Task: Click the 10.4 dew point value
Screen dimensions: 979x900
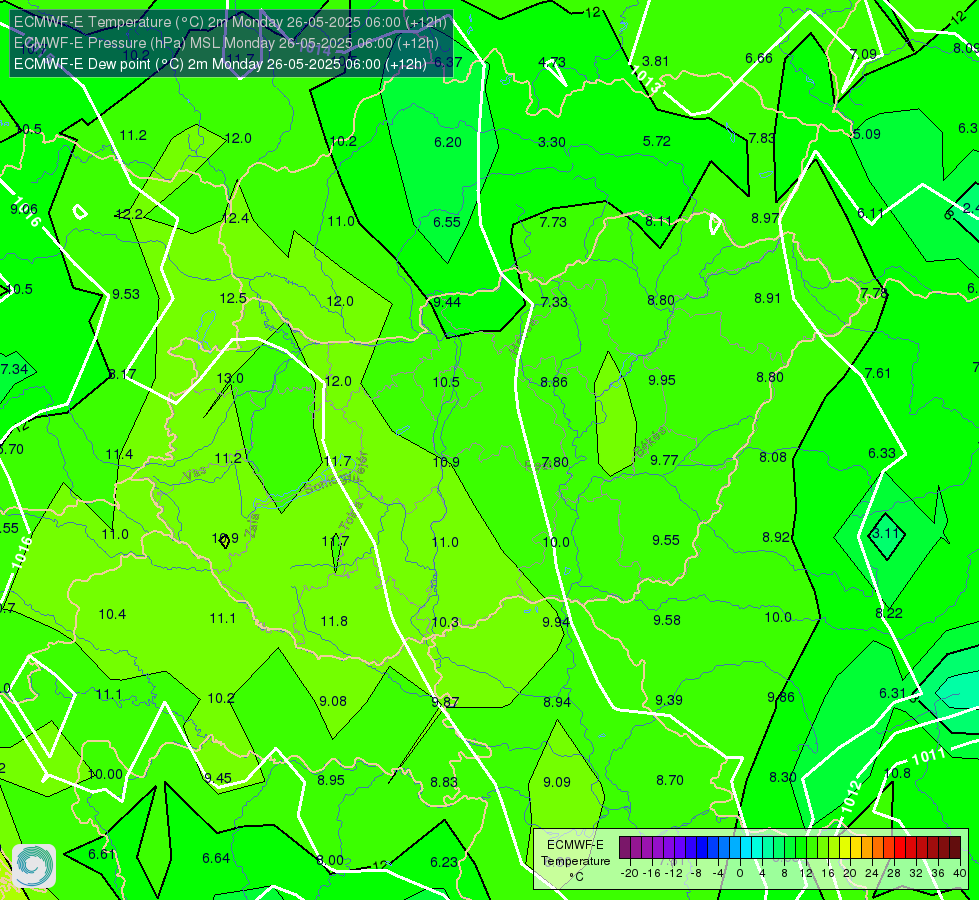Action: [x=112, y=615]
